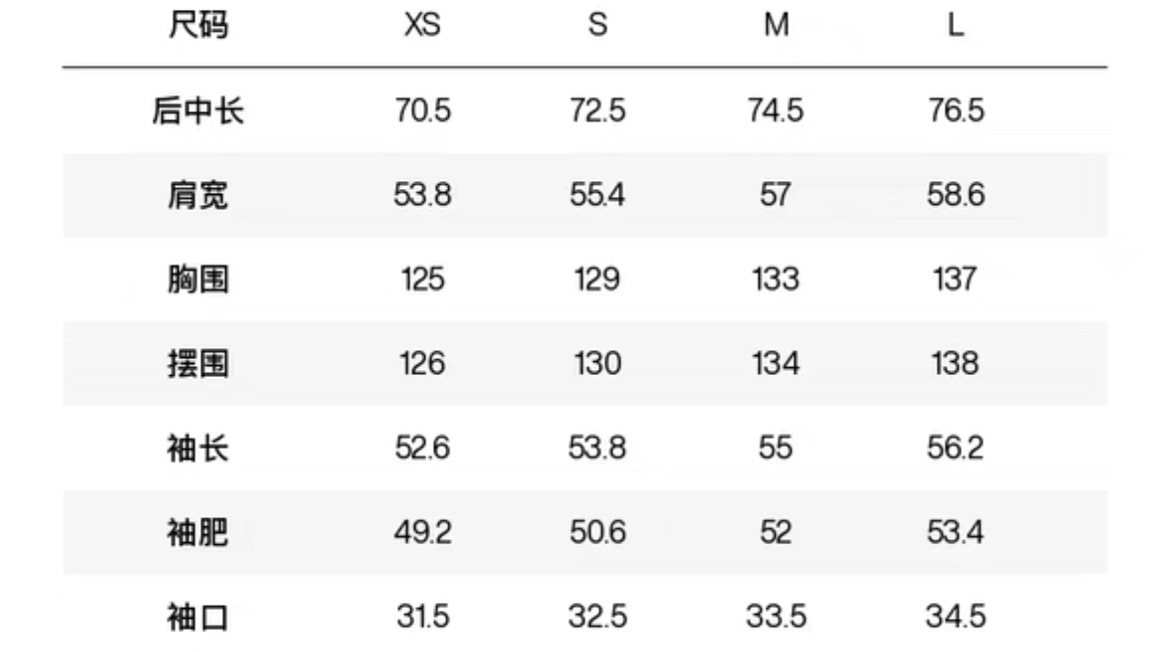Select the 138 hem value for L
The width and height of the screenshot is (1170, 652).
click(956, 363)
